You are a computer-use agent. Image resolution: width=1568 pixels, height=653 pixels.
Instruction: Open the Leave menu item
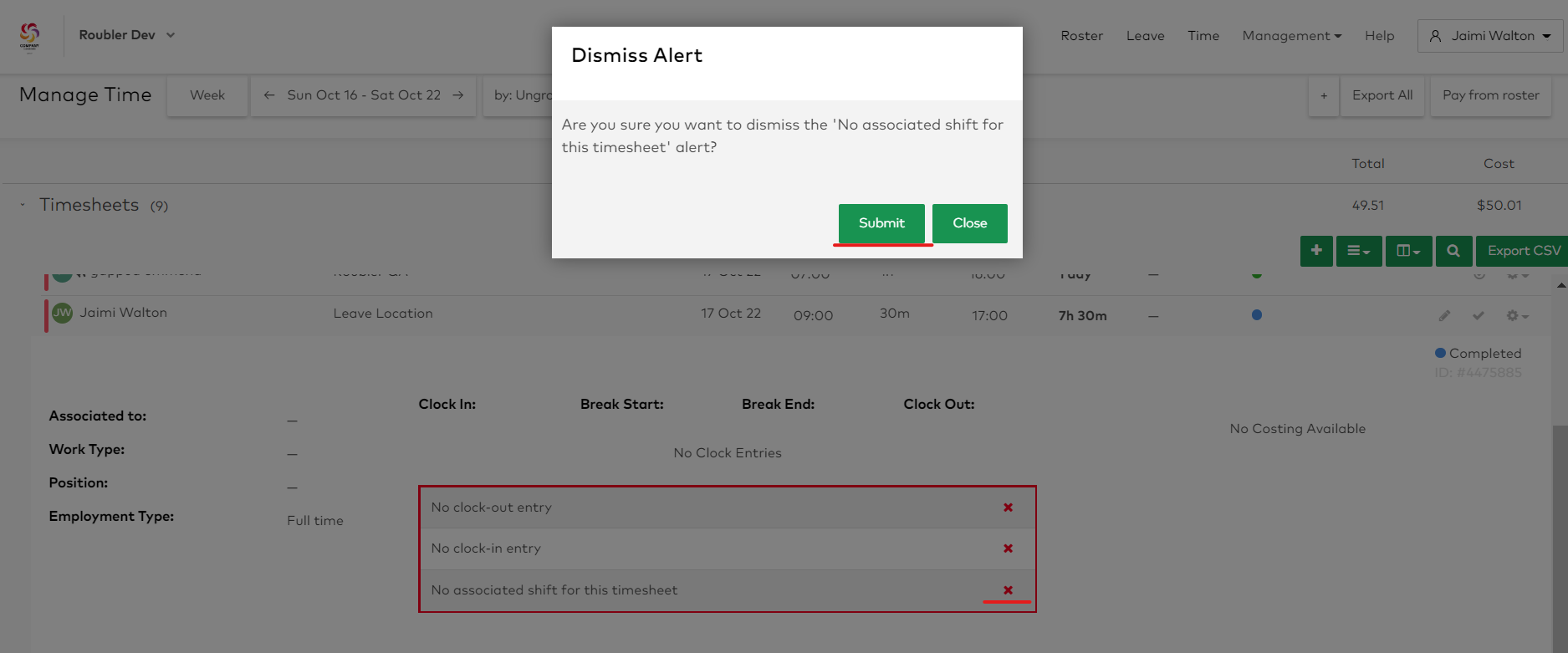pyautogui.click(x=1146, y=36)
